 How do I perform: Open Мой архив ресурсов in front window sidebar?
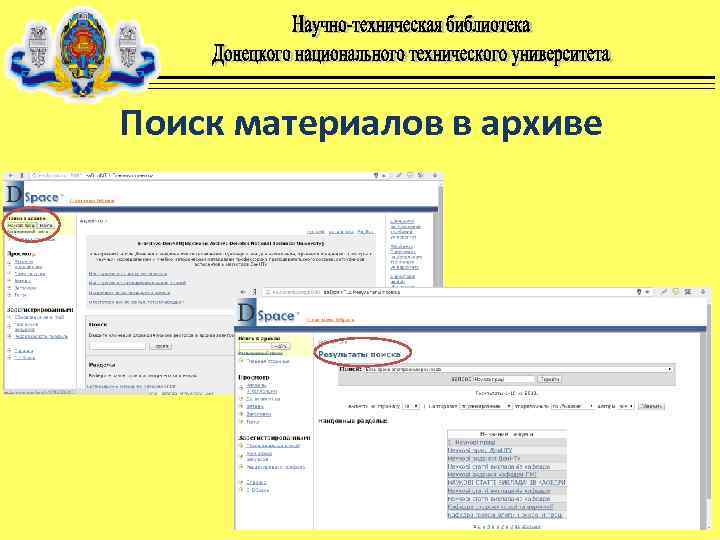259,456
